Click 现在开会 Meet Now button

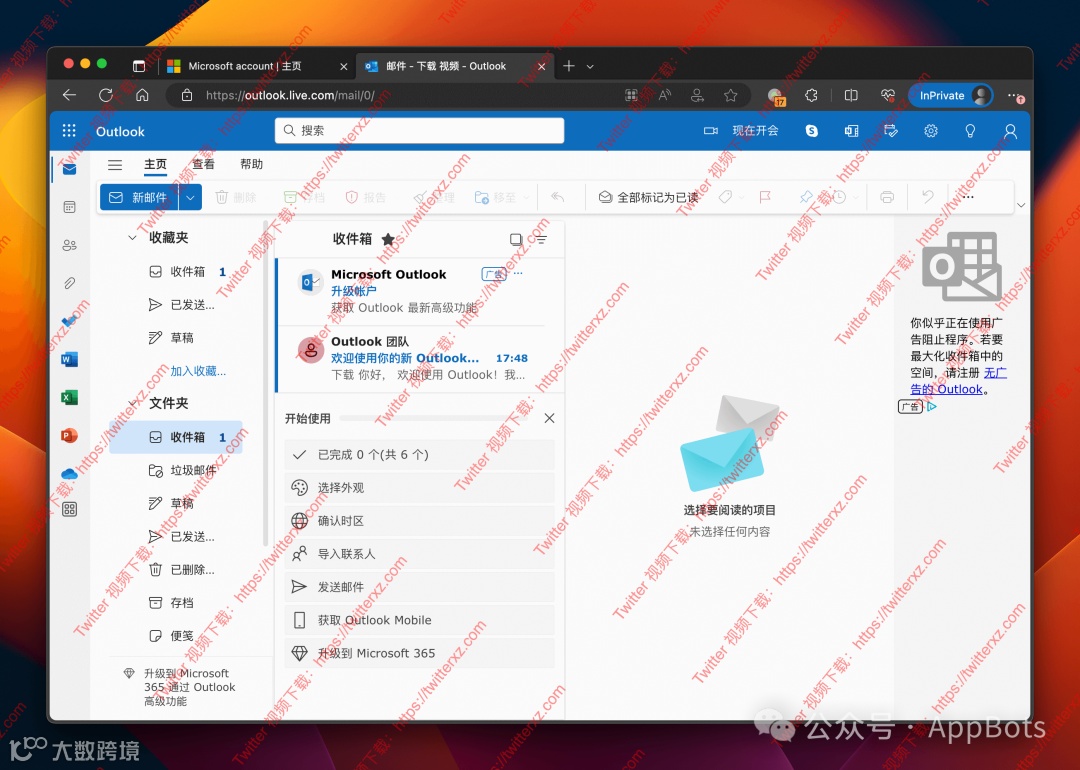[x=741, y=131]
